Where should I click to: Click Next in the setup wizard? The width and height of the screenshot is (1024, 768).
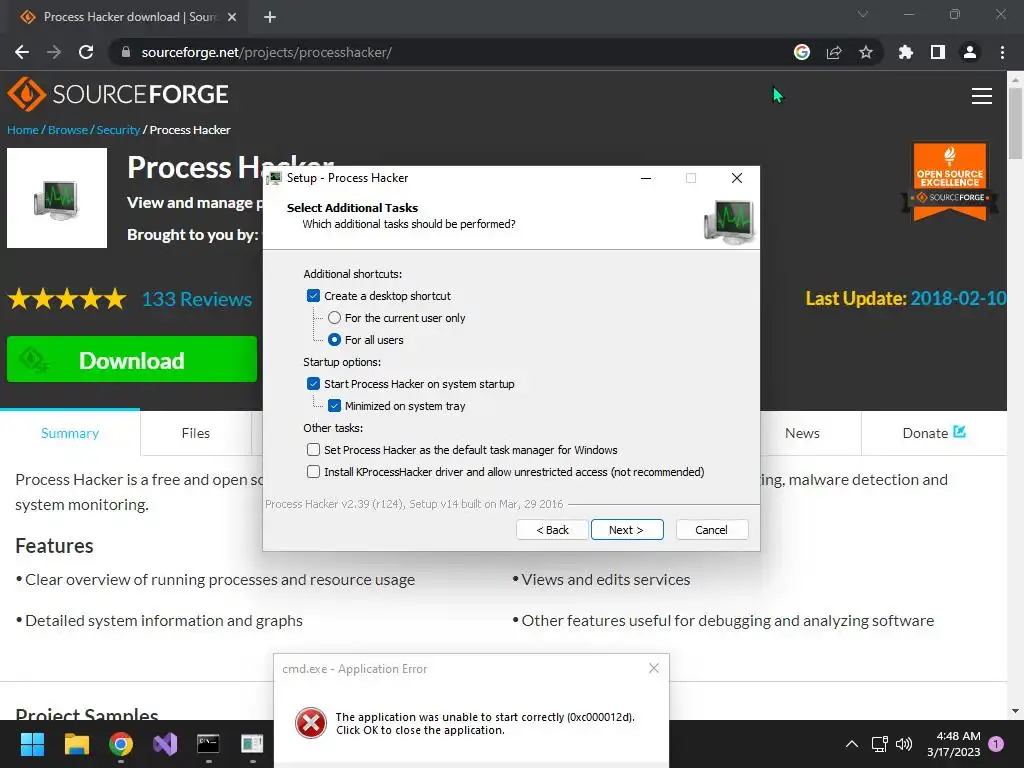coord(627,530)
